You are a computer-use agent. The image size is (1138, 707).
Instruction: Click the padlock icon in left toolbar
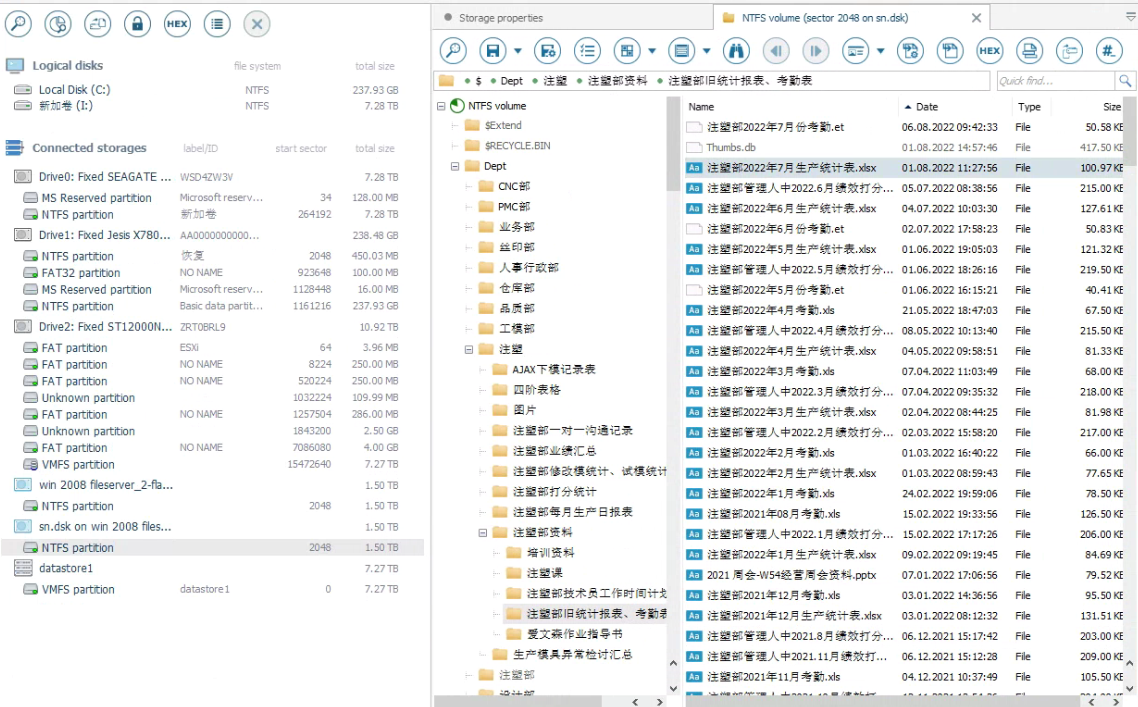pos(137,24)
